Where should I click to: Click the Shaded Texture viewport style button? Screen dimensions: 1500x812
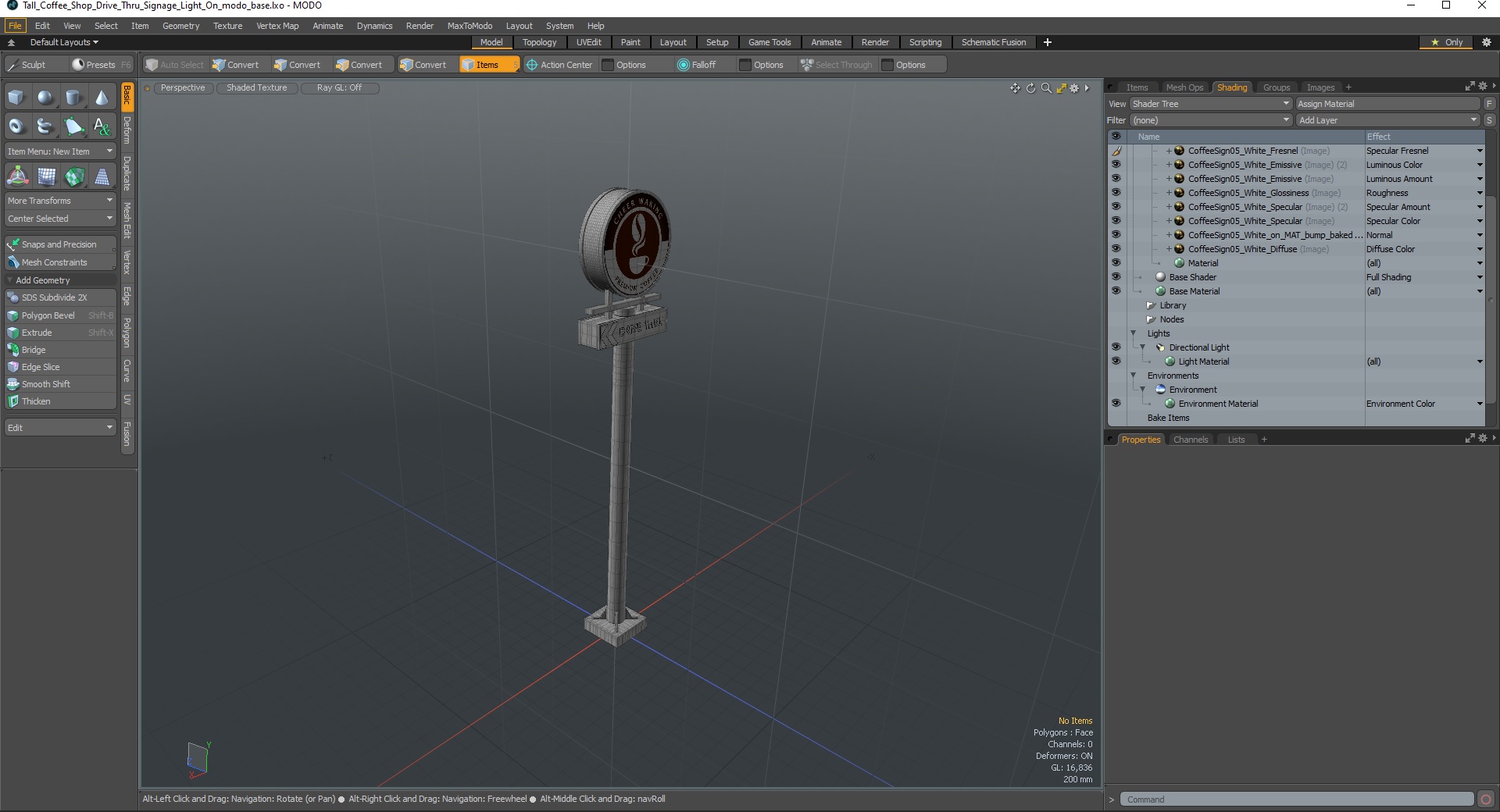tap(257, 88)
